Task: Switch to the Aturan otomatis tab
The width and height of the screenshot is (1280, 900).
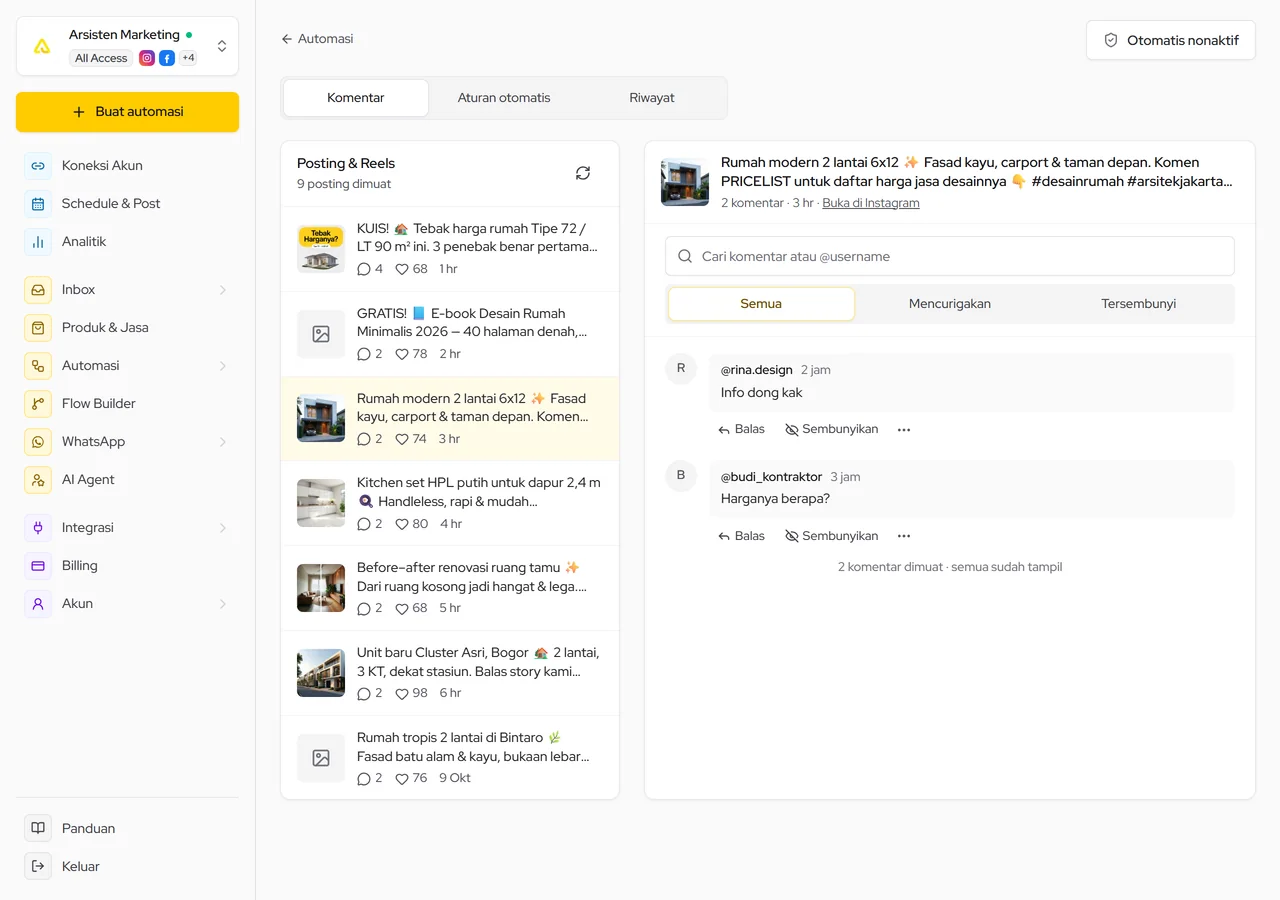Action: coord(504,98)
